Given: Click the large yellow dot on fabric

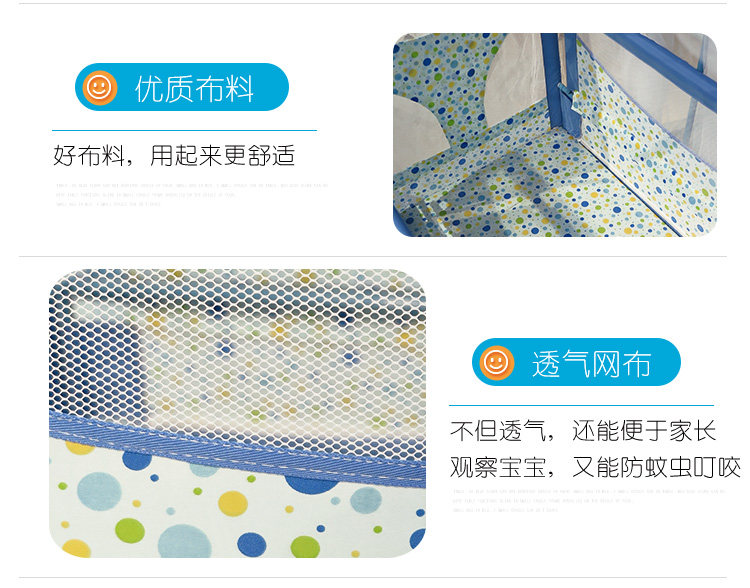Looking at the screenshot, I should [232, 503].
